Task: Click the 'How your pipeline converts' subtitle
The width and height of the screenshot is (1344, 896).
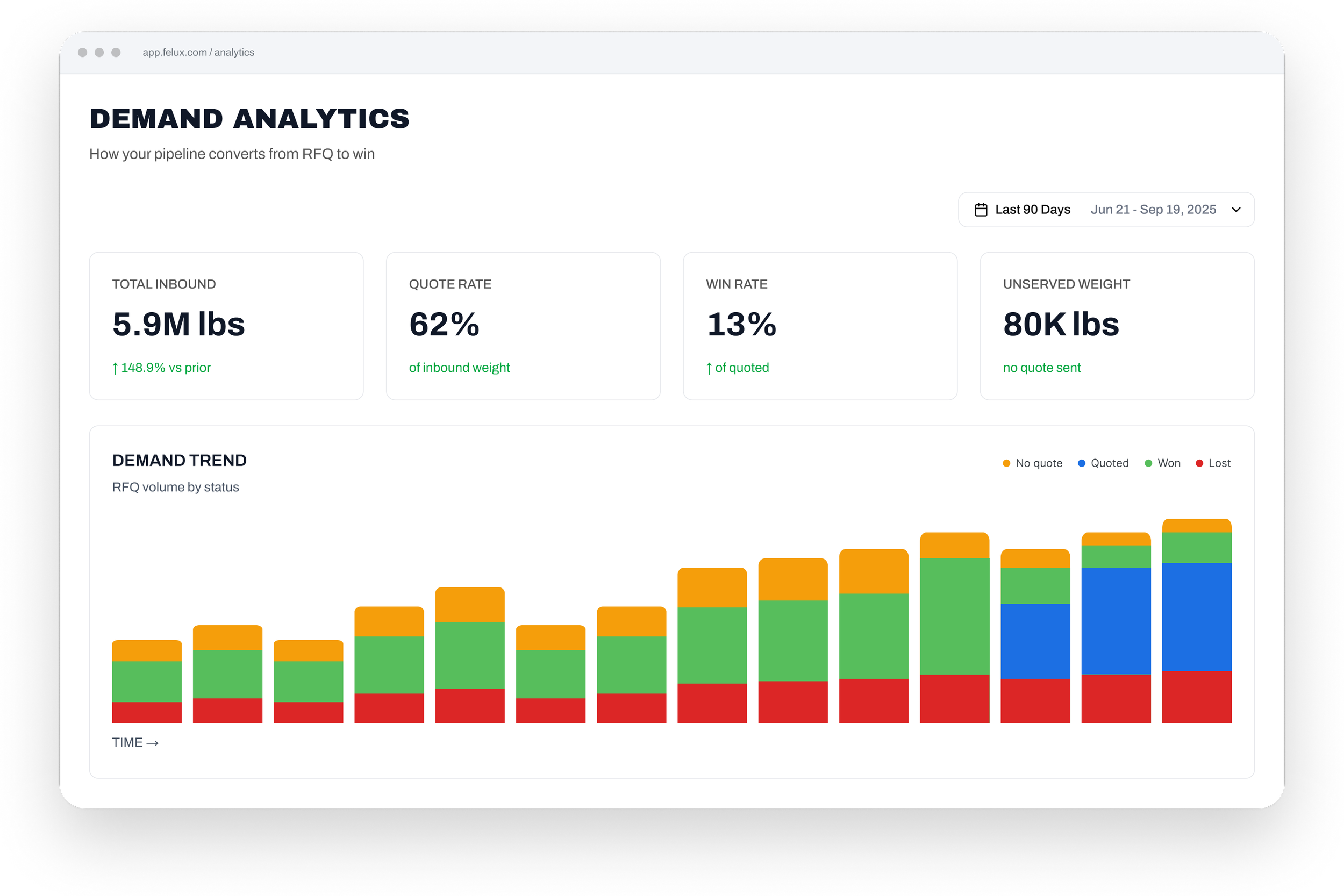Action: (232, 154)
